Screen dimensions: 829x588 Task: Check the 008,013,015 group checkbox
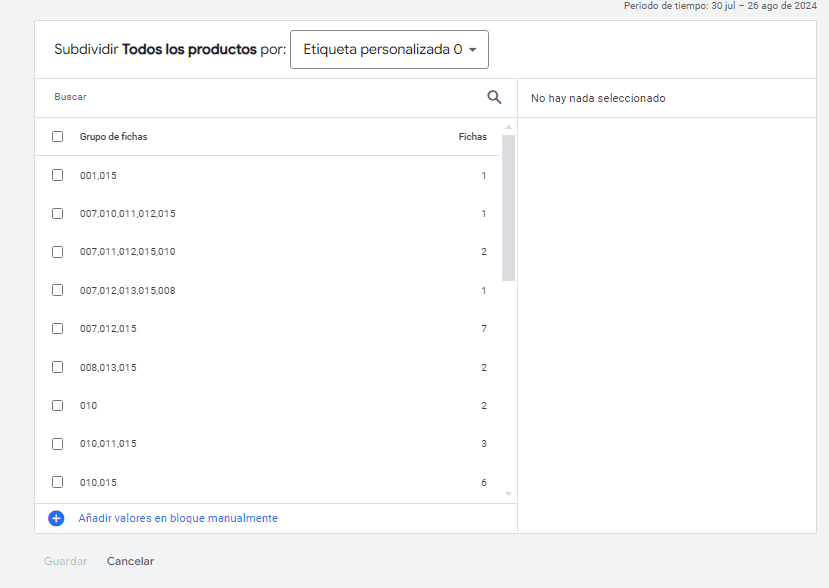[x=58, y=367]
